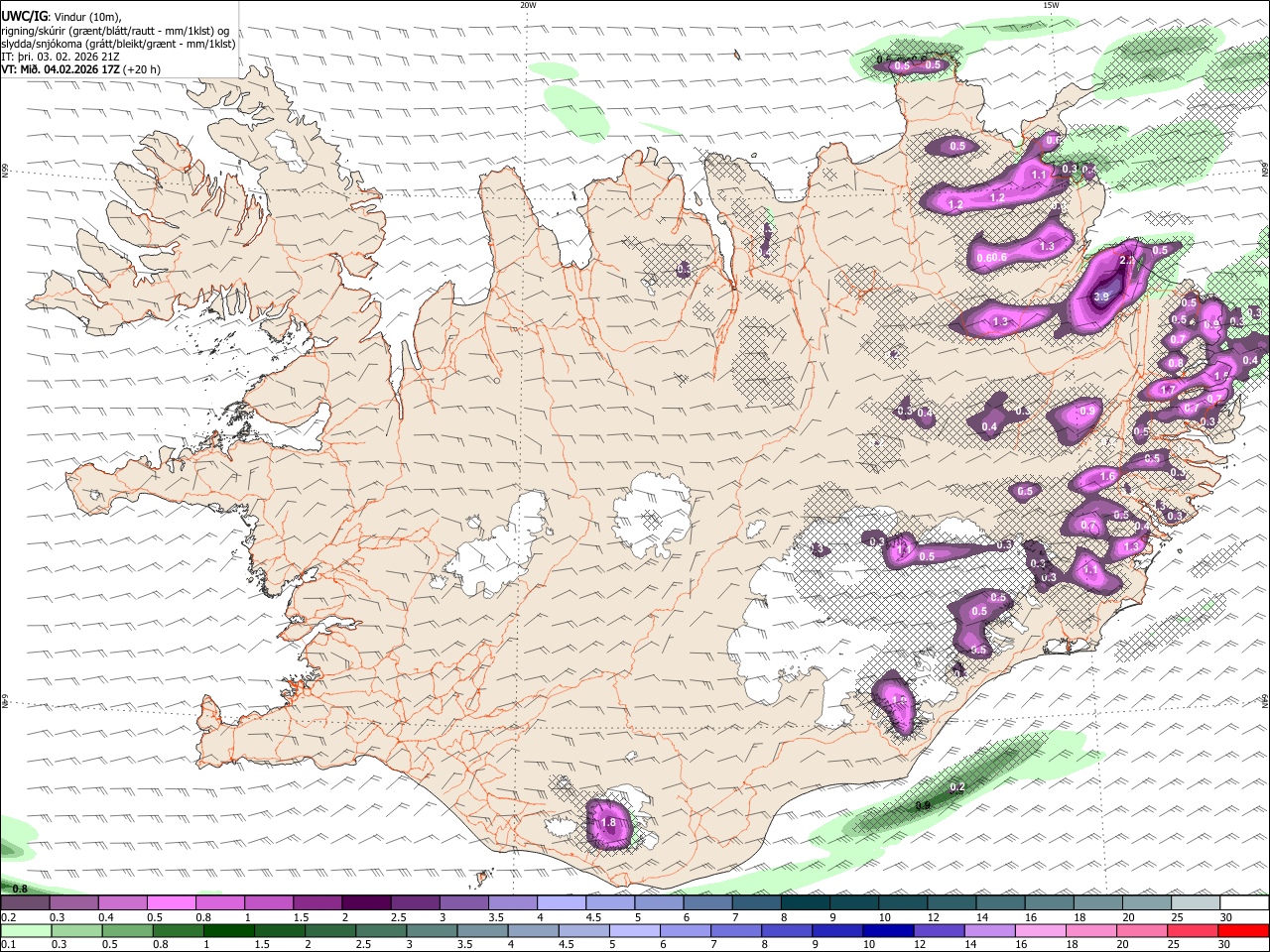Select the darkest green 1 swatch in lower legend row

pos(228,930)
